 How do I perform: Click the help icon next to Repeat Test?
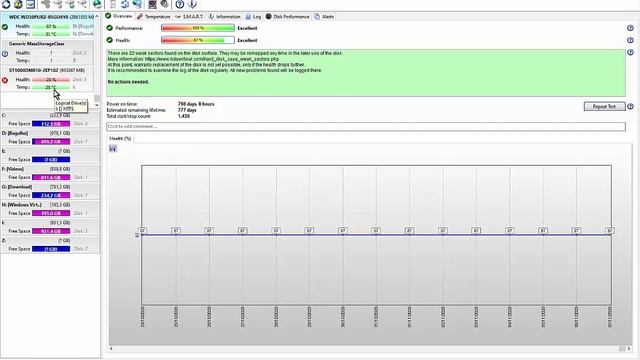[x=630, y=106]
